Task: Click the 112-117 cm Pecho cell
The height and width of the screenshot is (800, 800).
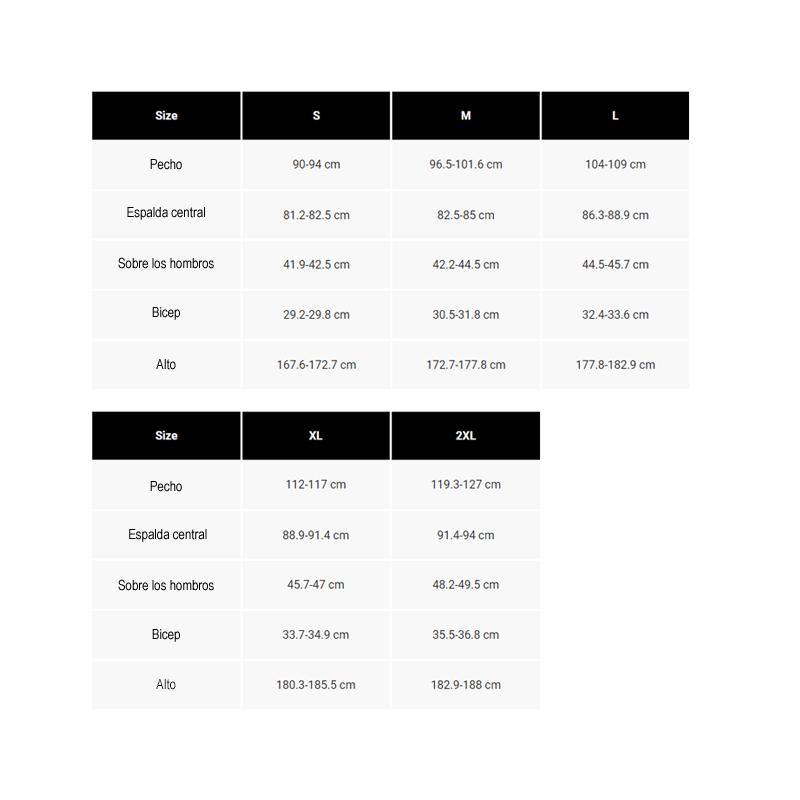Action: [316, 485]
